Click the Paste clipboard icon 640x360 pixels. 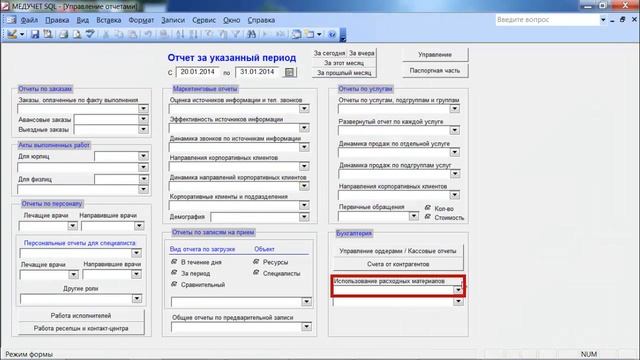coord(133,34)
